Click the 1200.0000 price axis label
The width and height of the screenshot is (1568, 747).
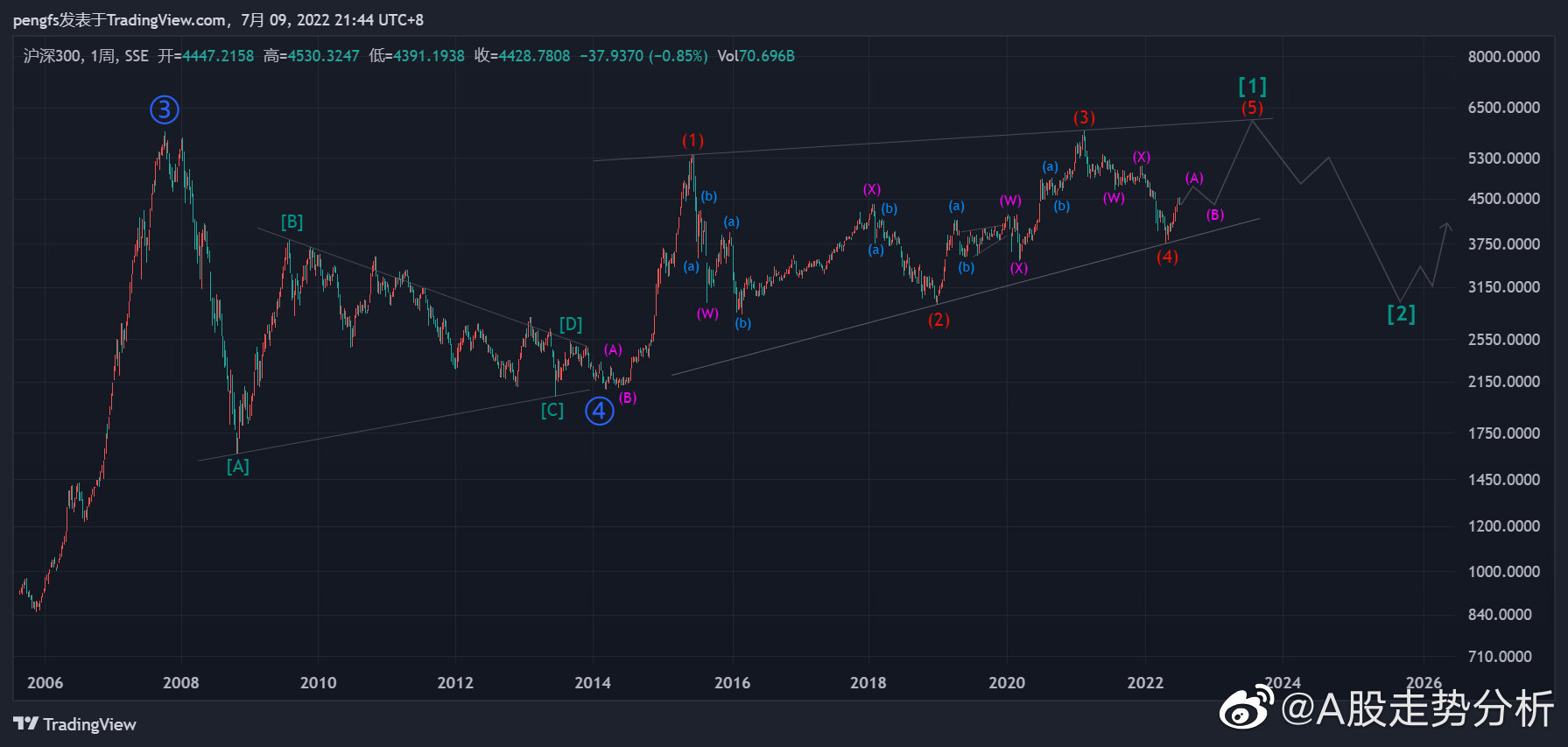pos(1504,526)
